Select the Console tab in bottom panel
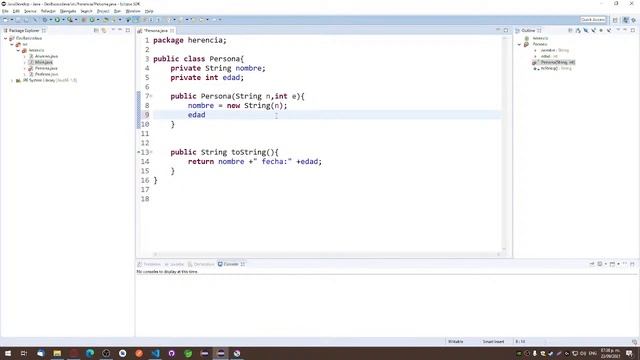Viewport: 640px width, 360px height. (x=231, y=264)
